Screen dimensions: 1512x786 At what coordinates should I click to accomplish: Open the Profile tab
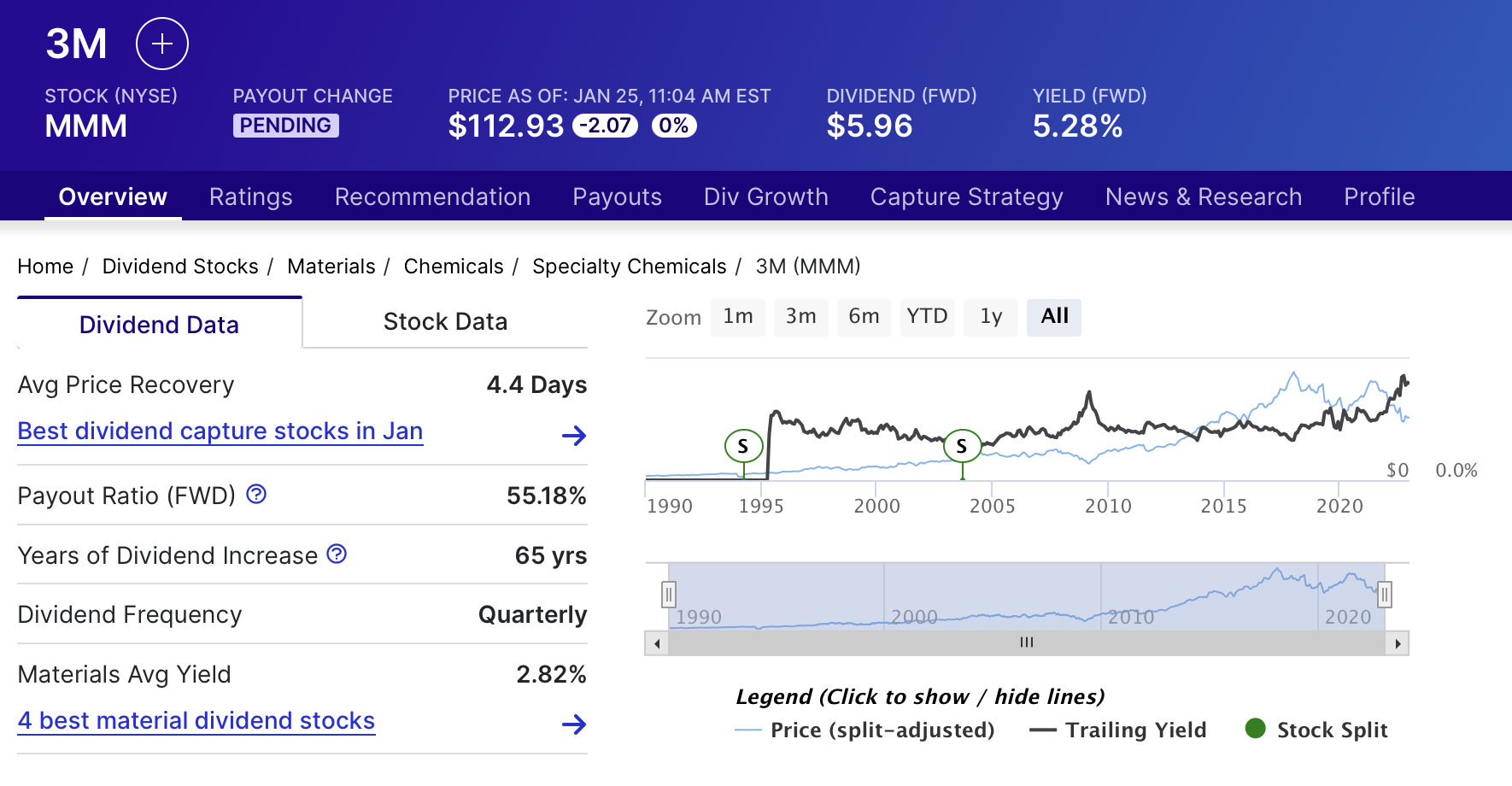click(x=1380, y=196)
